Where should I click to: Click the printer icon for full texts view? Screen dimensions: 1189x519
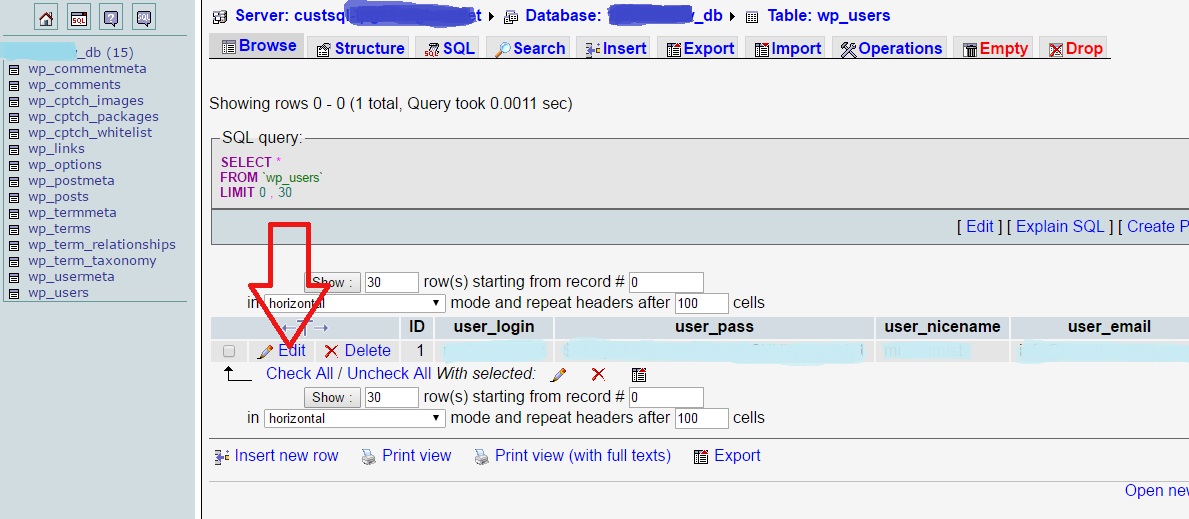click(482, 457)
